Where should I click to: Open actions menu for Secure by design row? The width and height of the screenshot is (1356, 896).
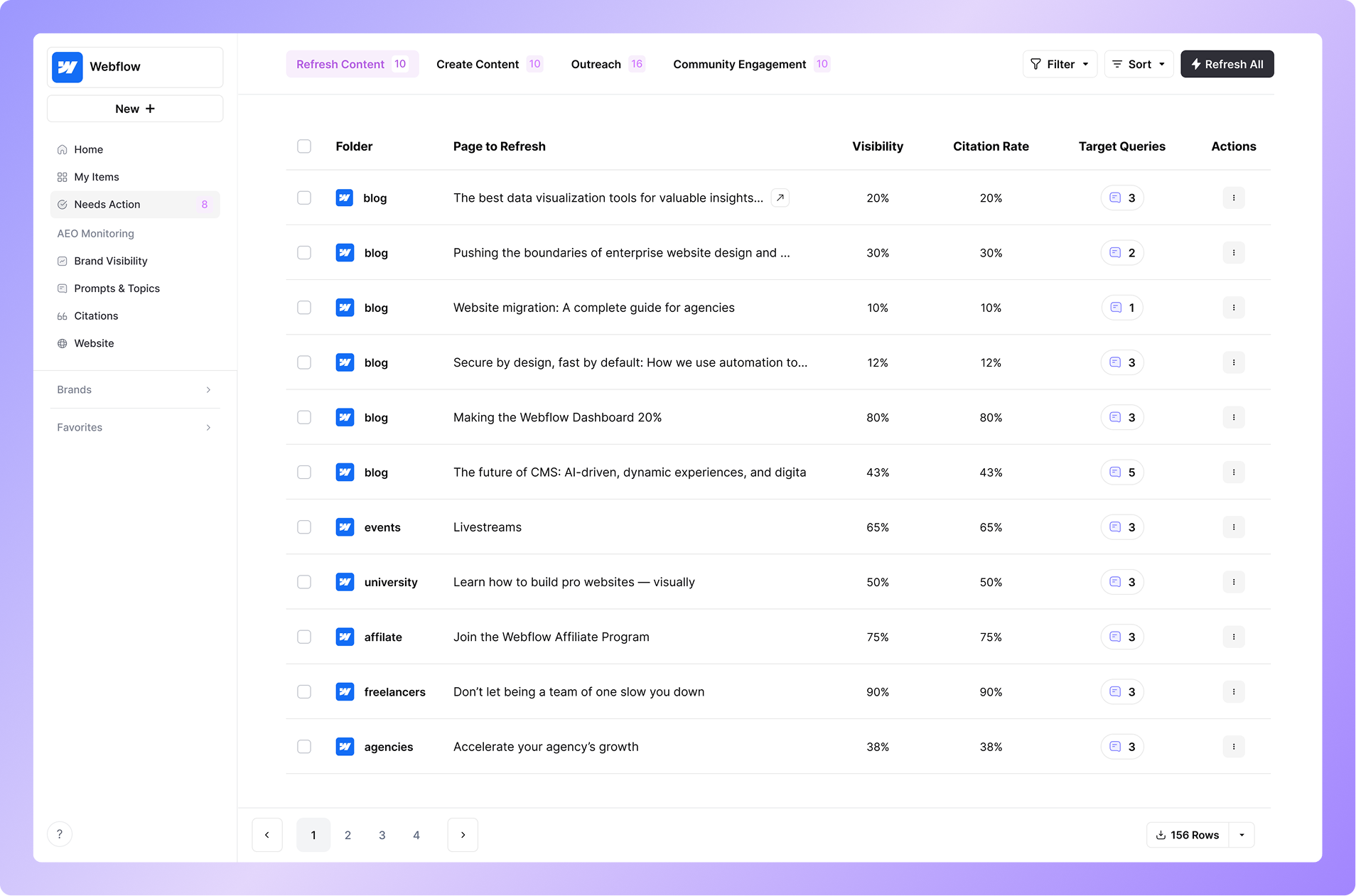[x=1234, y=362]
